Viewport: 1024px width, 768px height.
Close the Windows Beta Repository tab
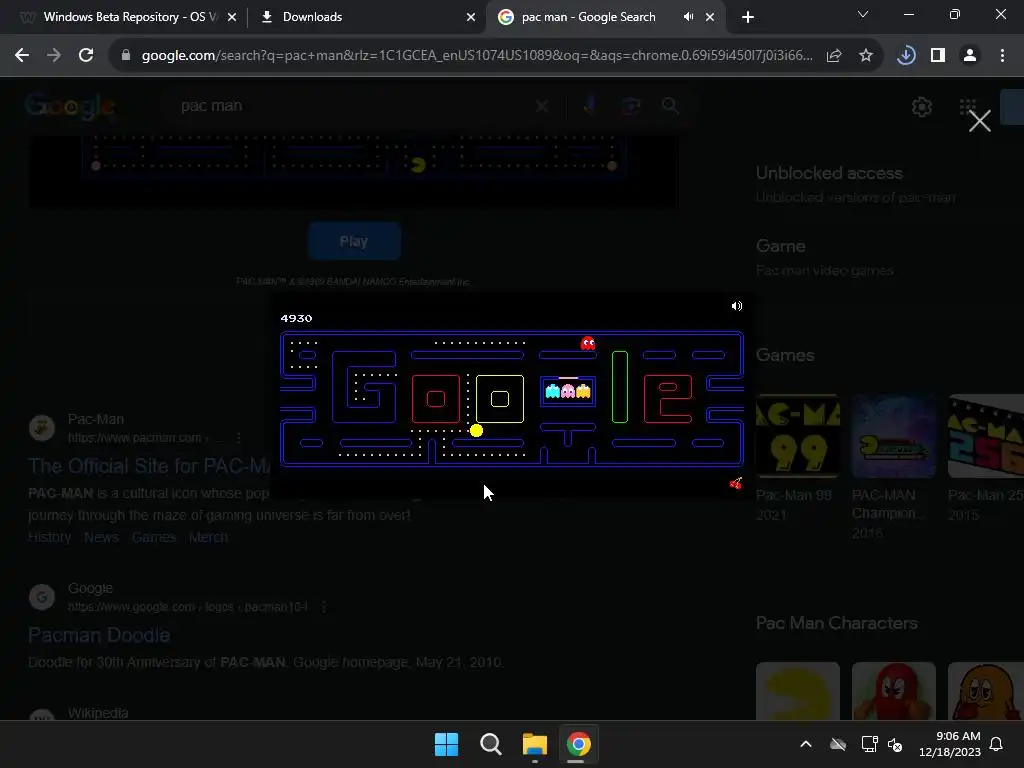[x=232, y=17]
